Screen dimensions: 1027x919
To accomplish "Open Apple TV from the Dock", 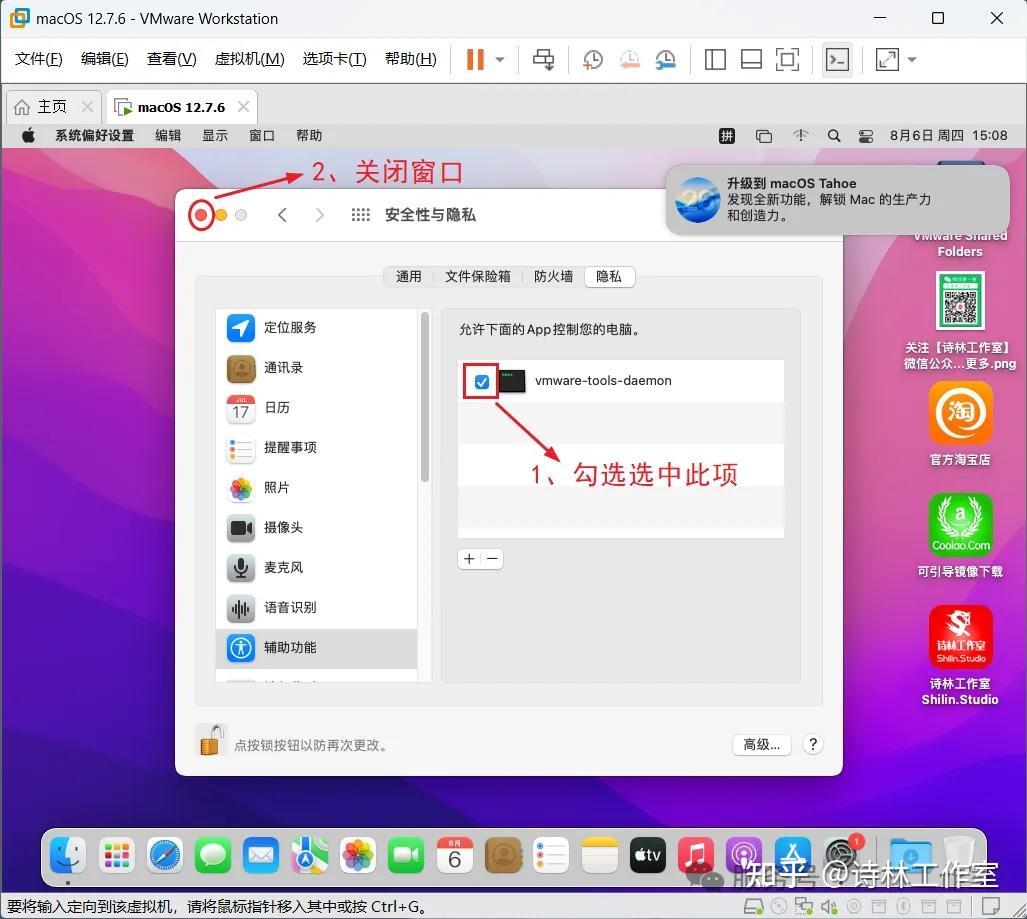I will tap(648, 855).
